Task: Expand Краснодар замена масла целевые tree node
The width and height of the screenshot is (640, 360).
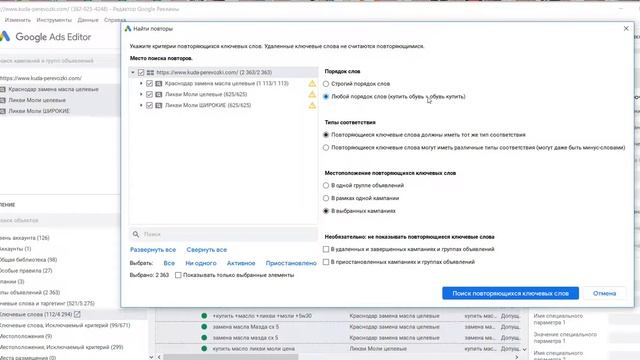Action: 141,83
